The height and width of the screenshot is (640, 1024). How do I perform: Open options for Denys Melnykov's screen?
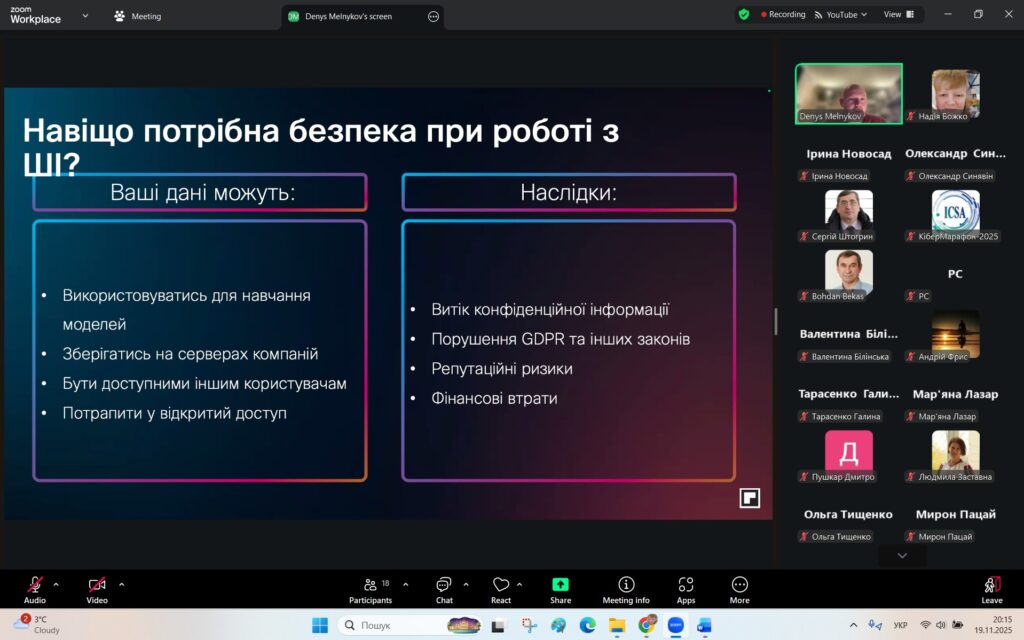pyautogui.click(x=433, y=16)
